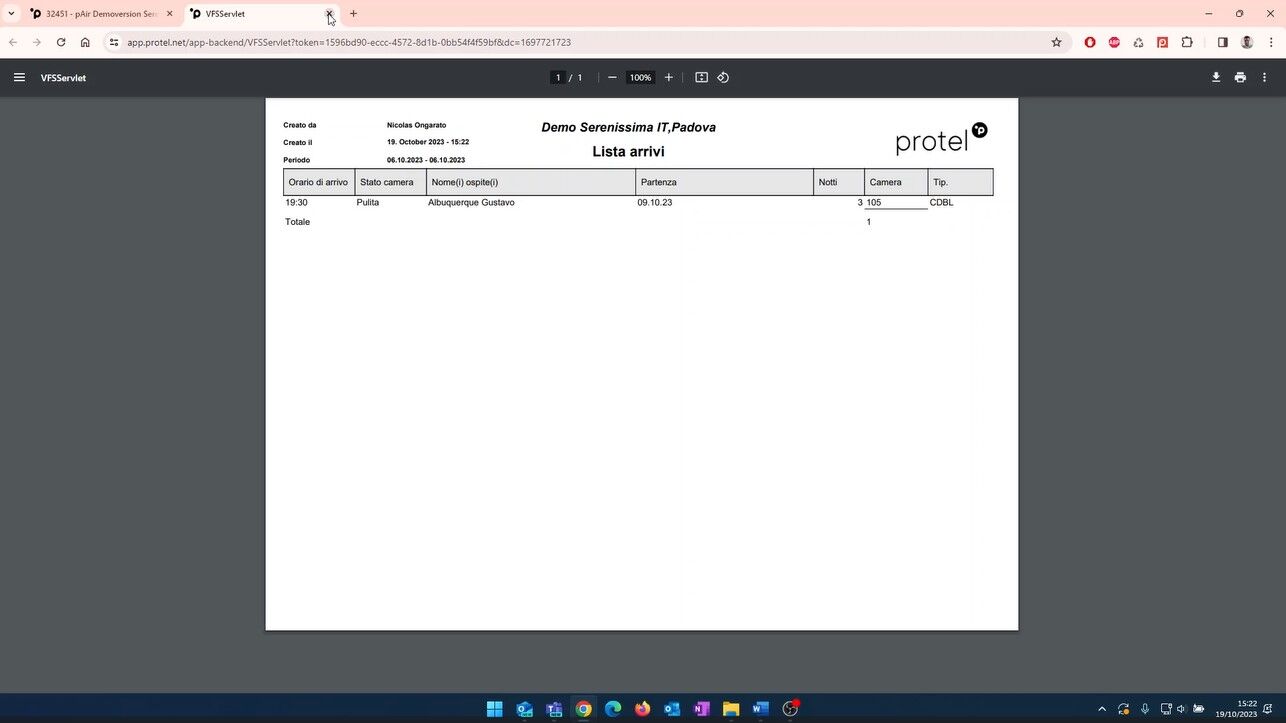Click the PDF page number field

(558, 78)
